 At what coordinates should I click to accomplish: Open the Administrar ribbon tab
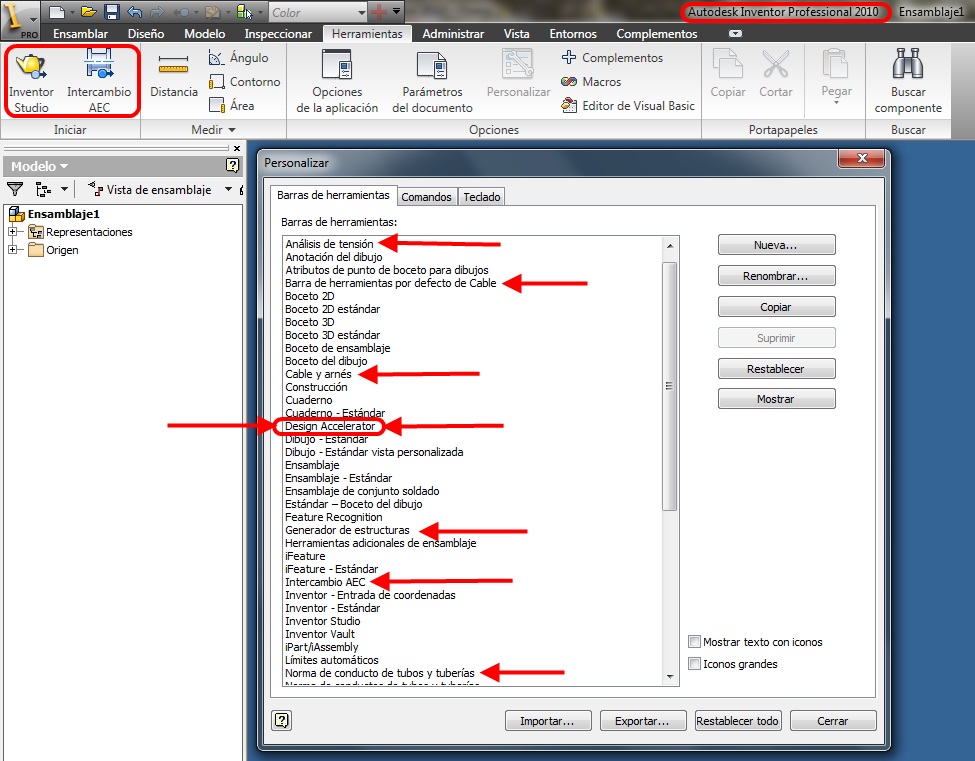[453, 34]
